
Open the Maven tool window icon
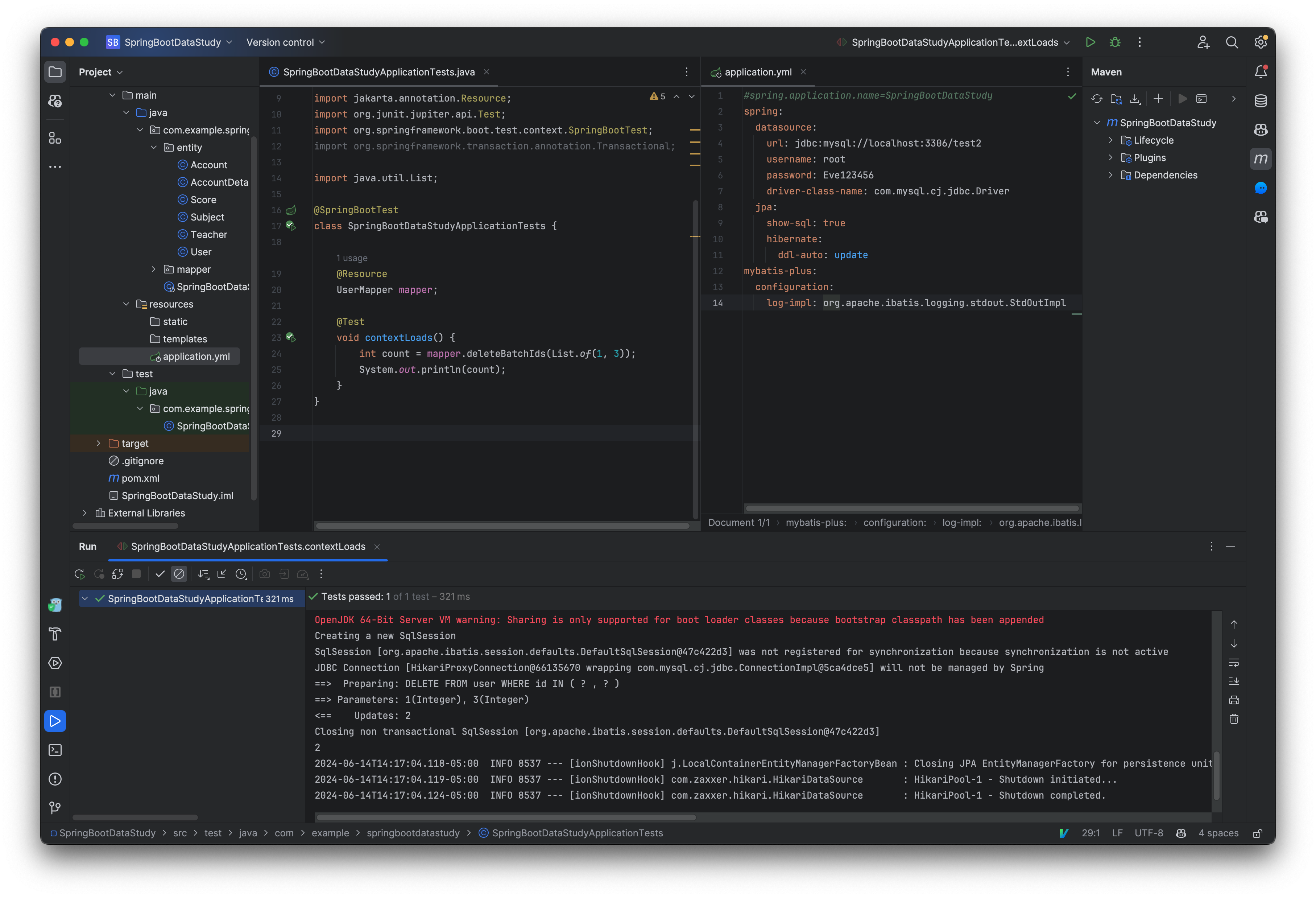1261,159
